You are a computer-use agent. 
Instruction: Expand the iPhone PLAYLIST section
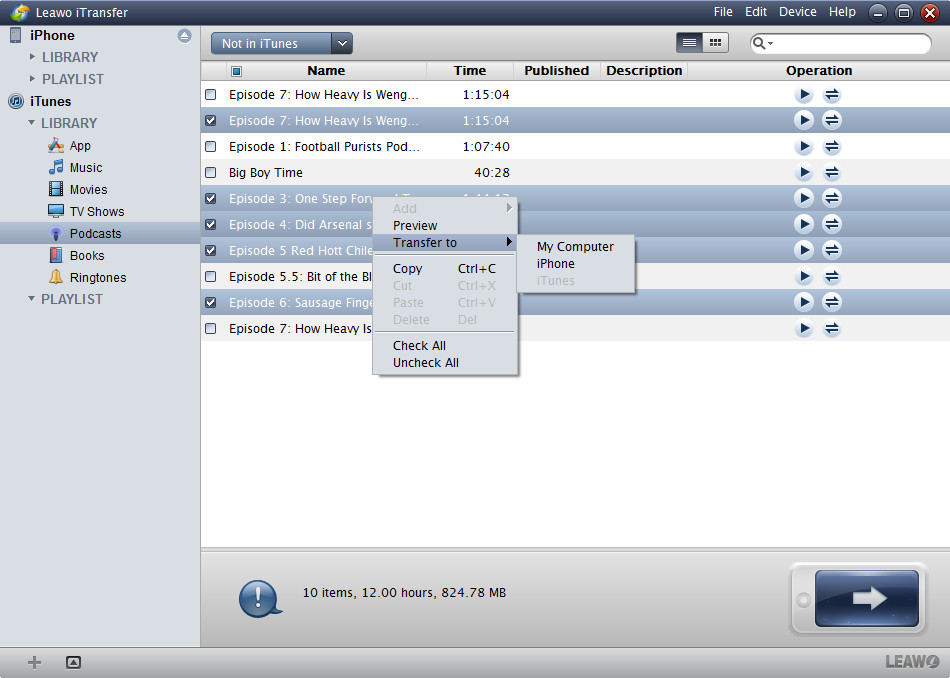coord(33,79)
